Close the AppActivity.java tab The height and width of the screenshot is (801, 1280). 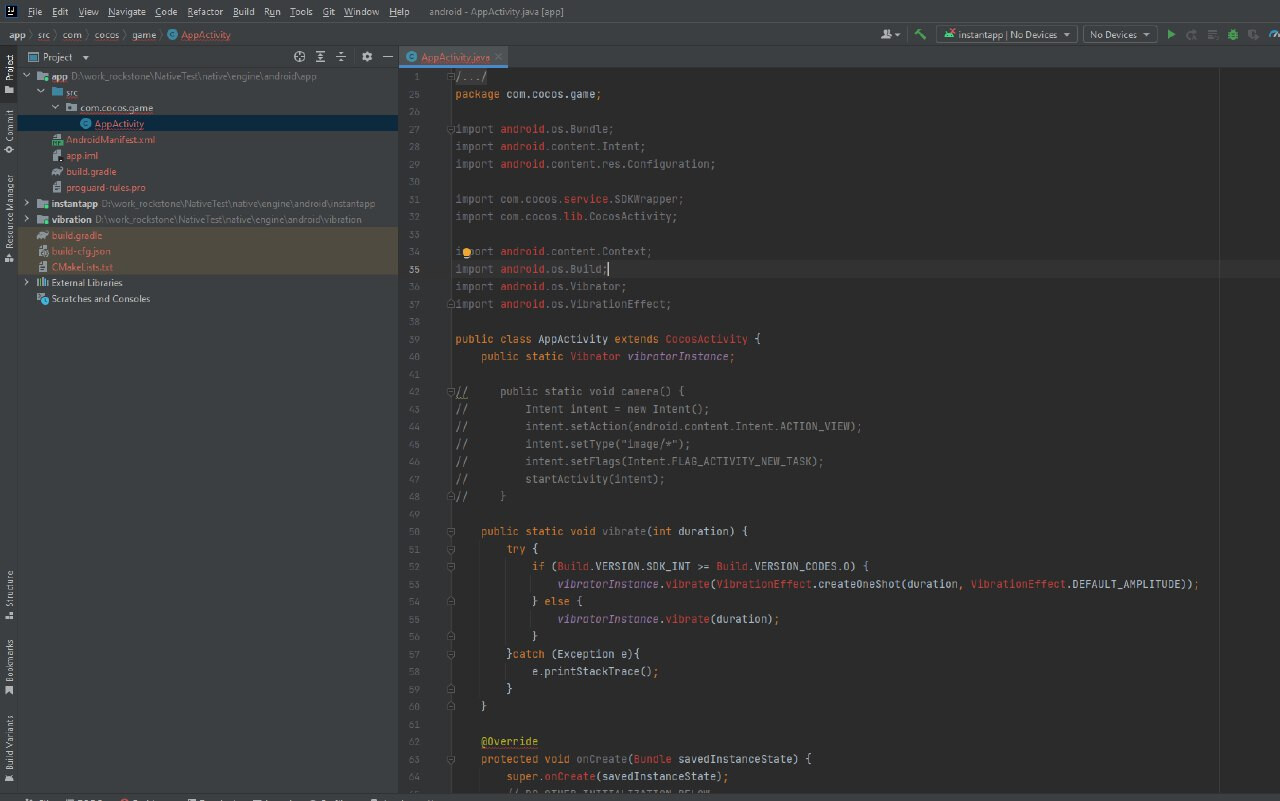tap(499, 57)
